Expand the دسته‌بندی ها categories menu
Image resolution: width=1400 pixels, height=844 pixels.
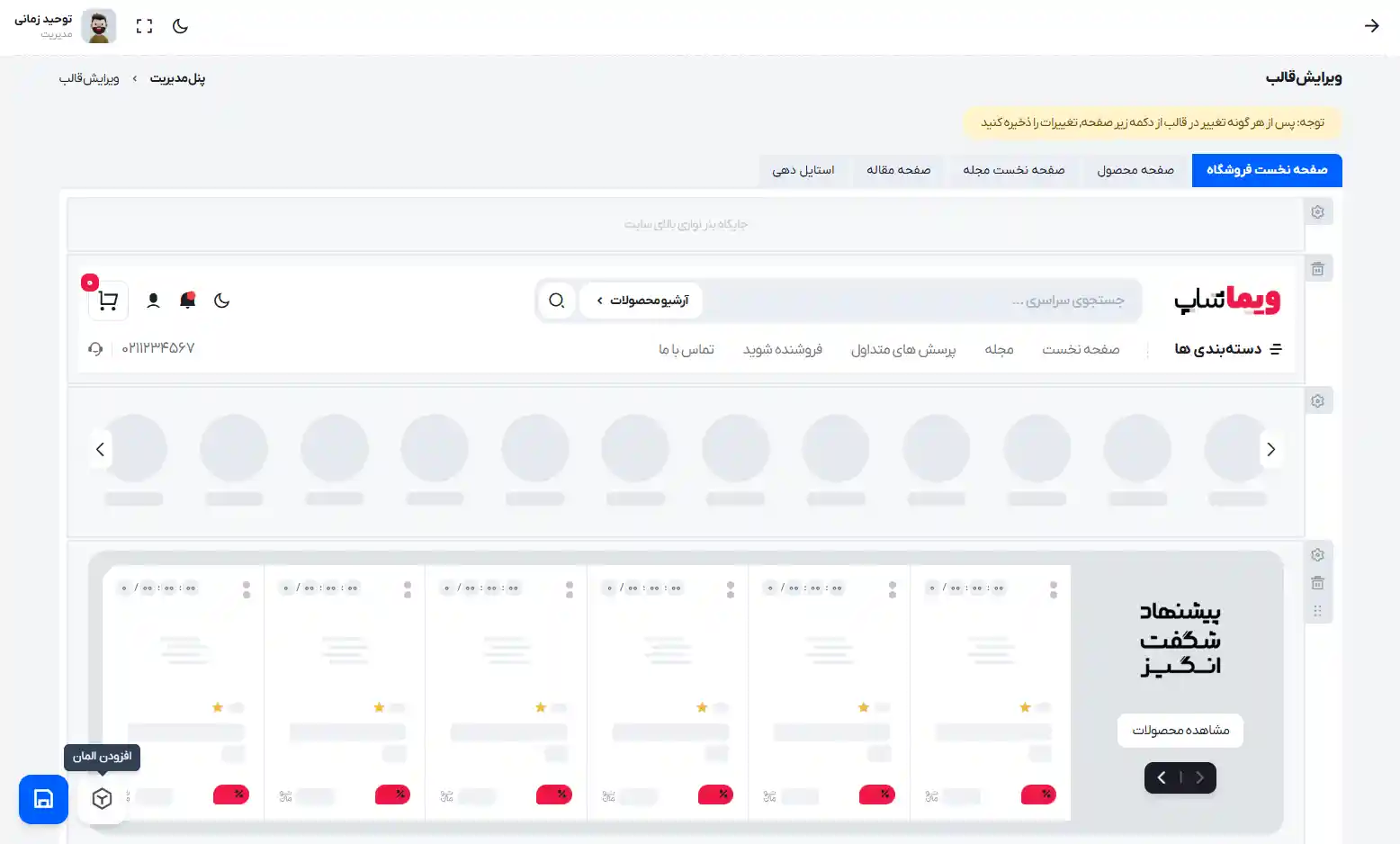tap(1227, 349)
